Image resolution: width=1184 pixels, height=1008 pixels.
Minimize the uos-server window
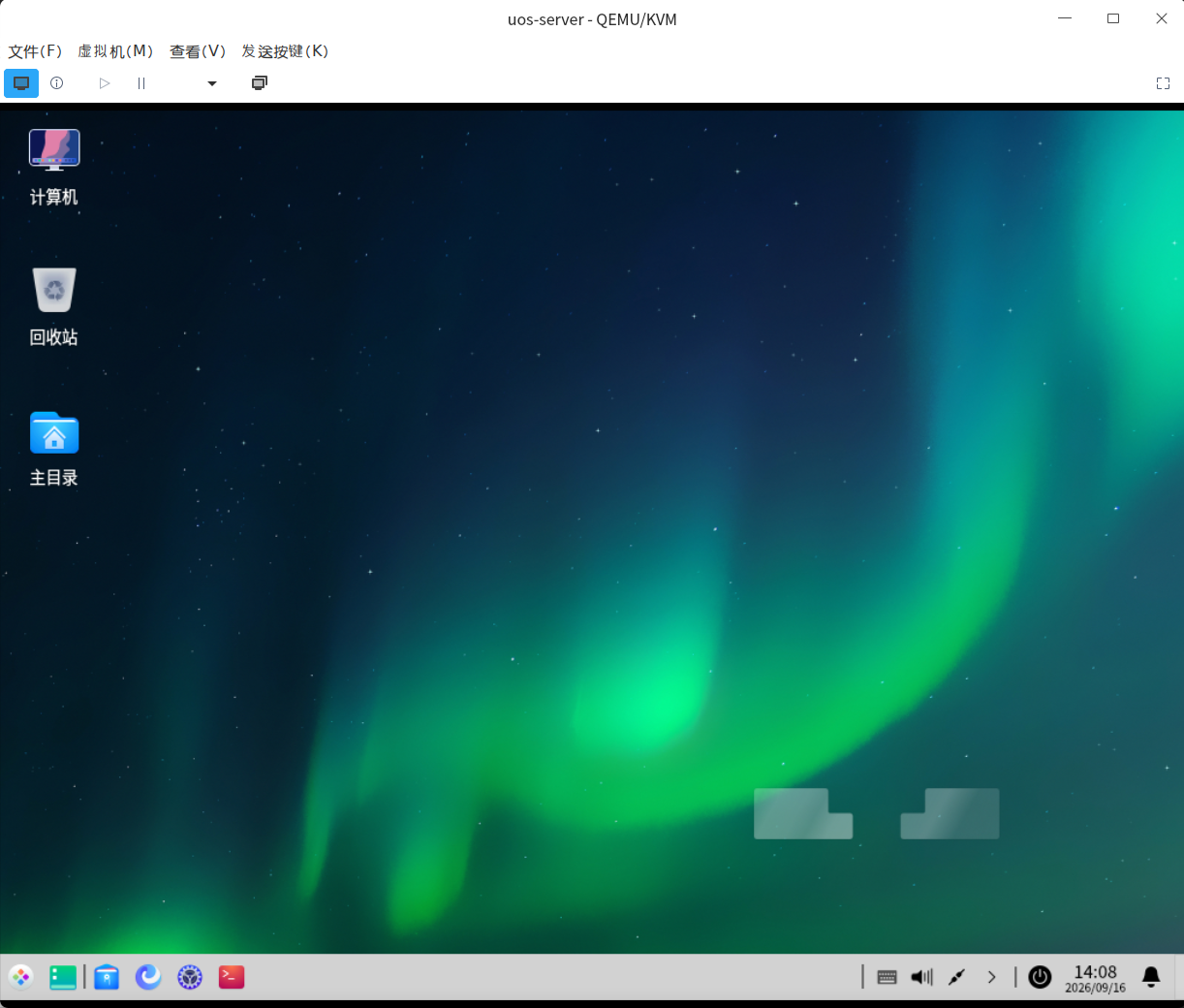click(x=1065, y=18)
